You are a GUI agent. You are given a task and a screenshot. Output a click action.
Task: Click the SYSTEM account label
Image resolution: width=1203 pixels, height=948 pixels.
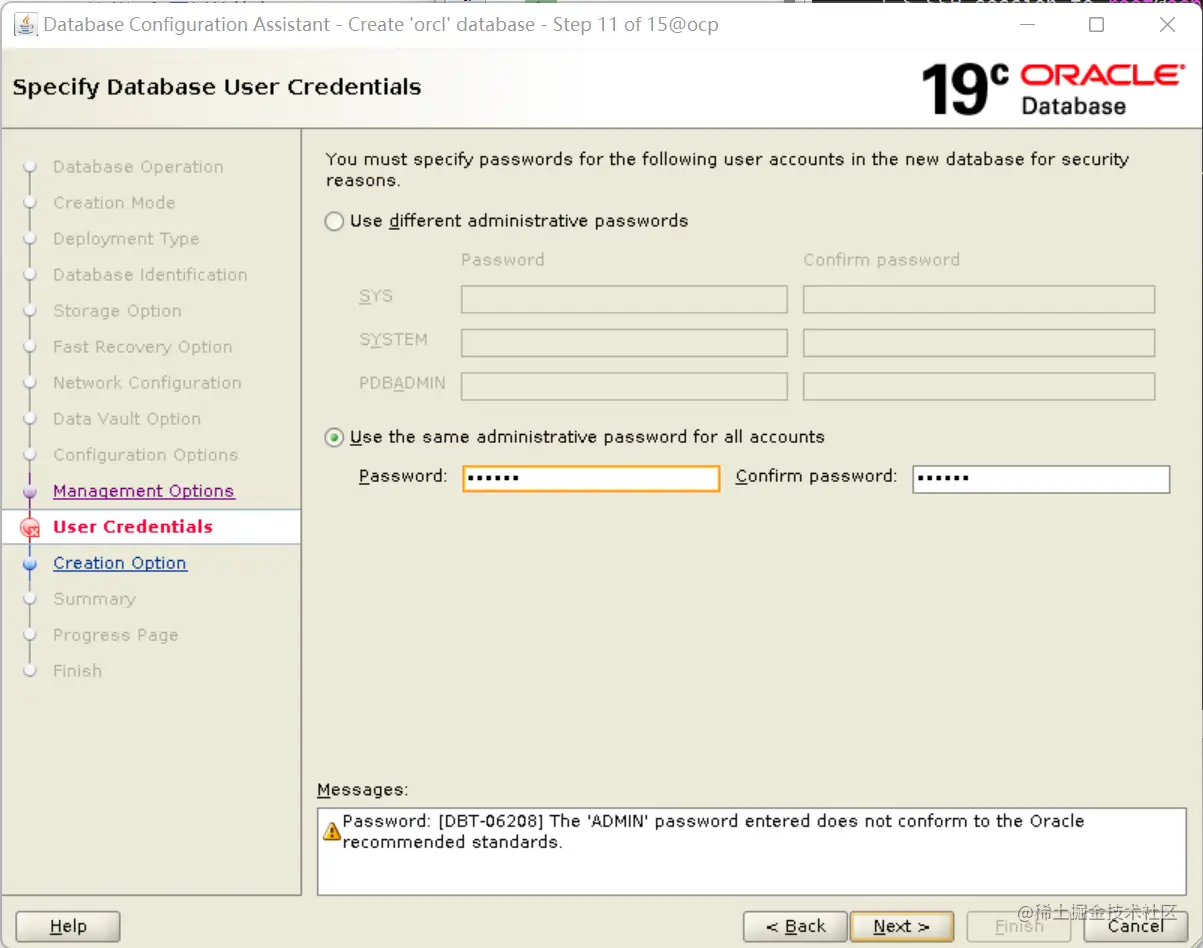pyautogui.click(x=393, y=340)
